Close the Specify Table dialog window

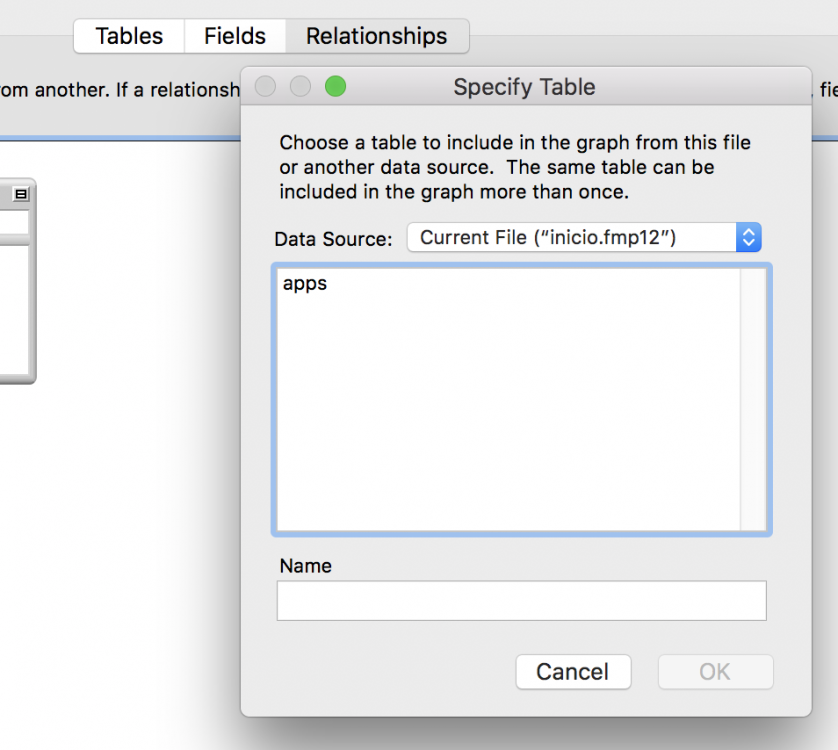click(x=265, y=87)
